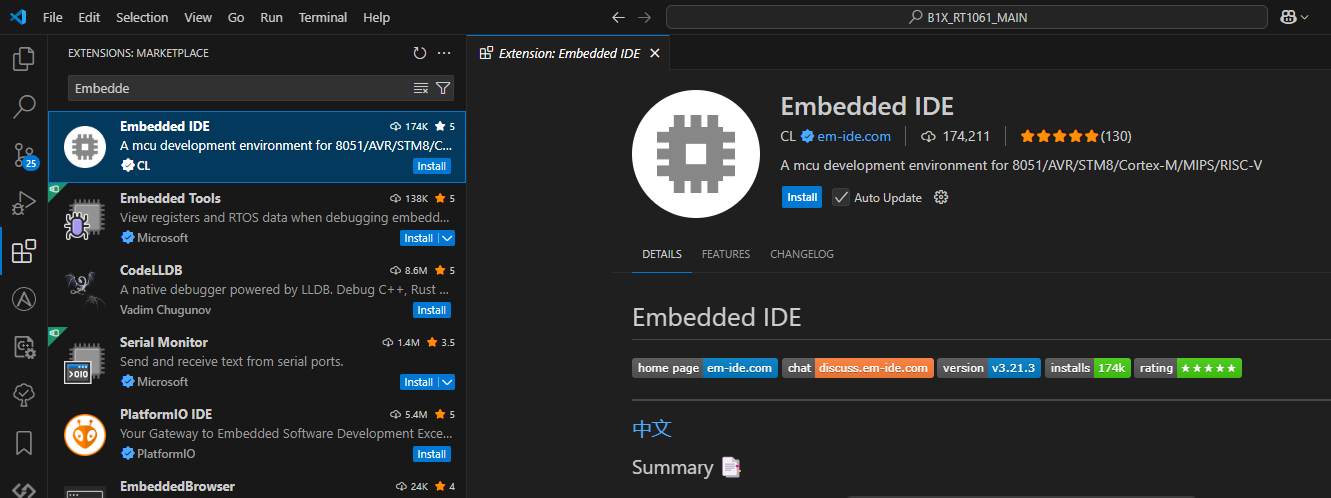
Task: Go forward with the right arrow
Action: (644, 17)
